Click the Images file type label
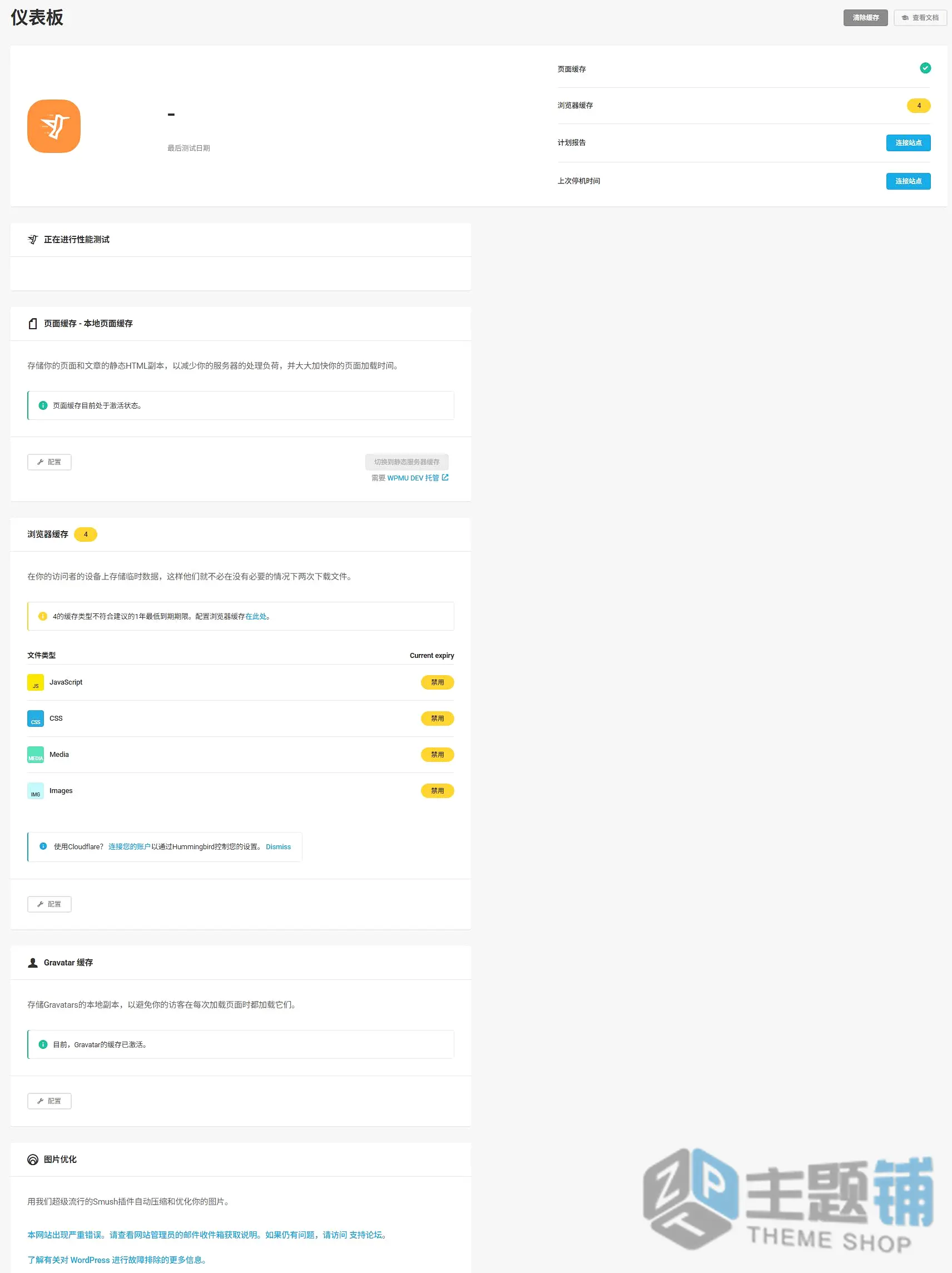The width and height of the screenshot is (952, 1273). (61, 791)
